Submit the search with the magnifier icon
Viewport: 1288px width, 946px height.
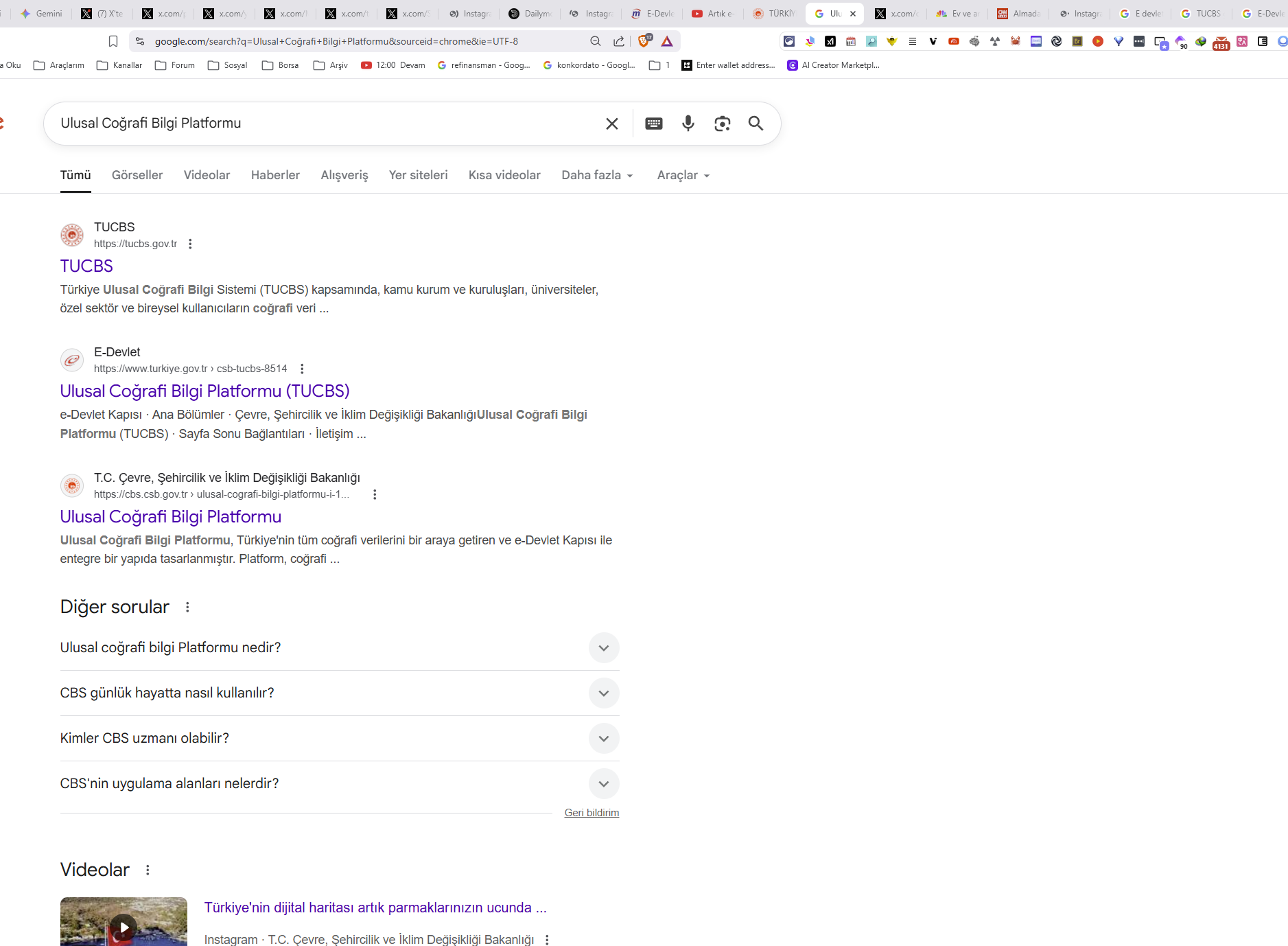pos(756,124)
